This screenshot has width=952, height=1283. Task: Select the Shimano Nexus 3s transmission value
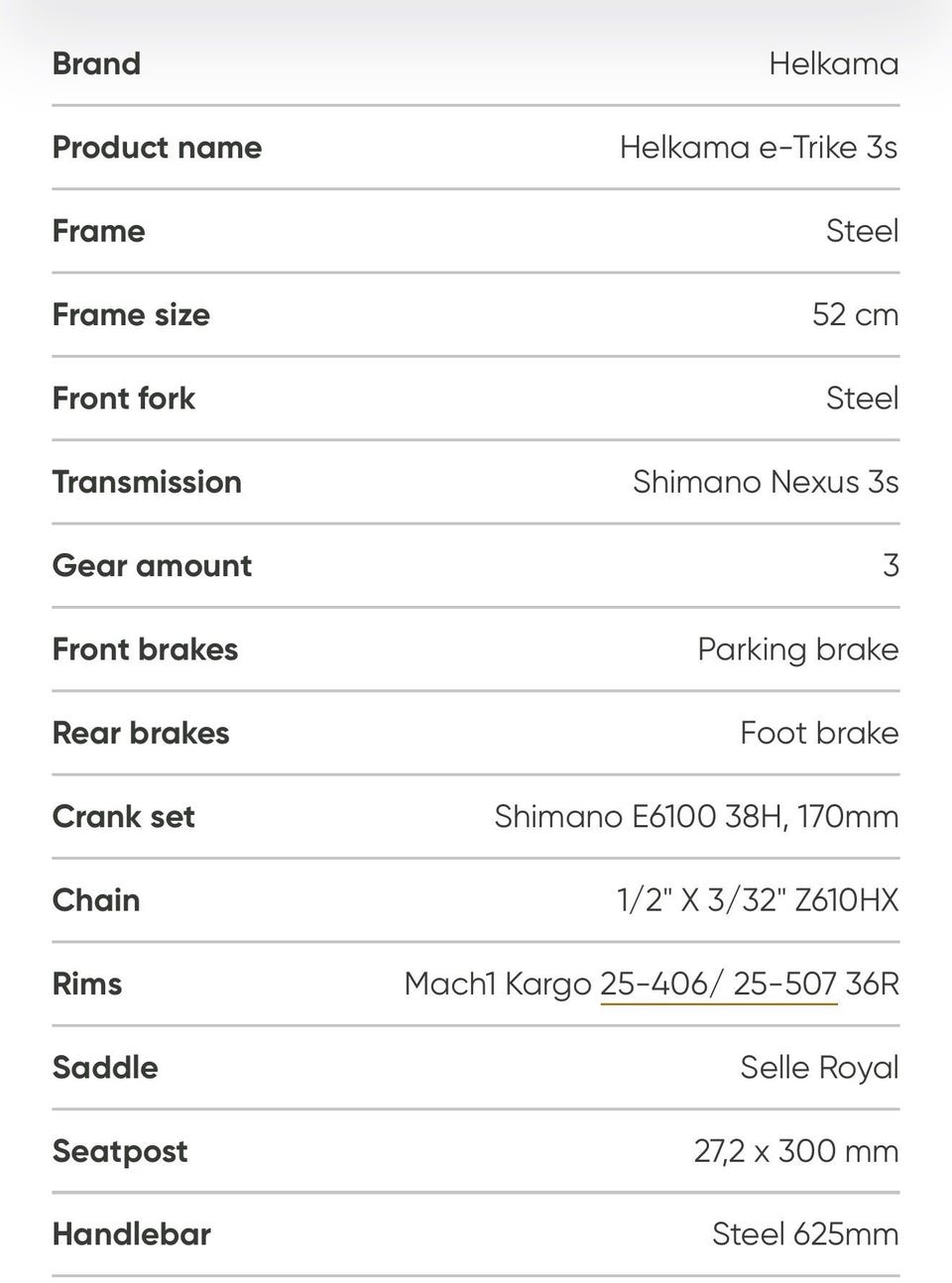click(766, 482)
